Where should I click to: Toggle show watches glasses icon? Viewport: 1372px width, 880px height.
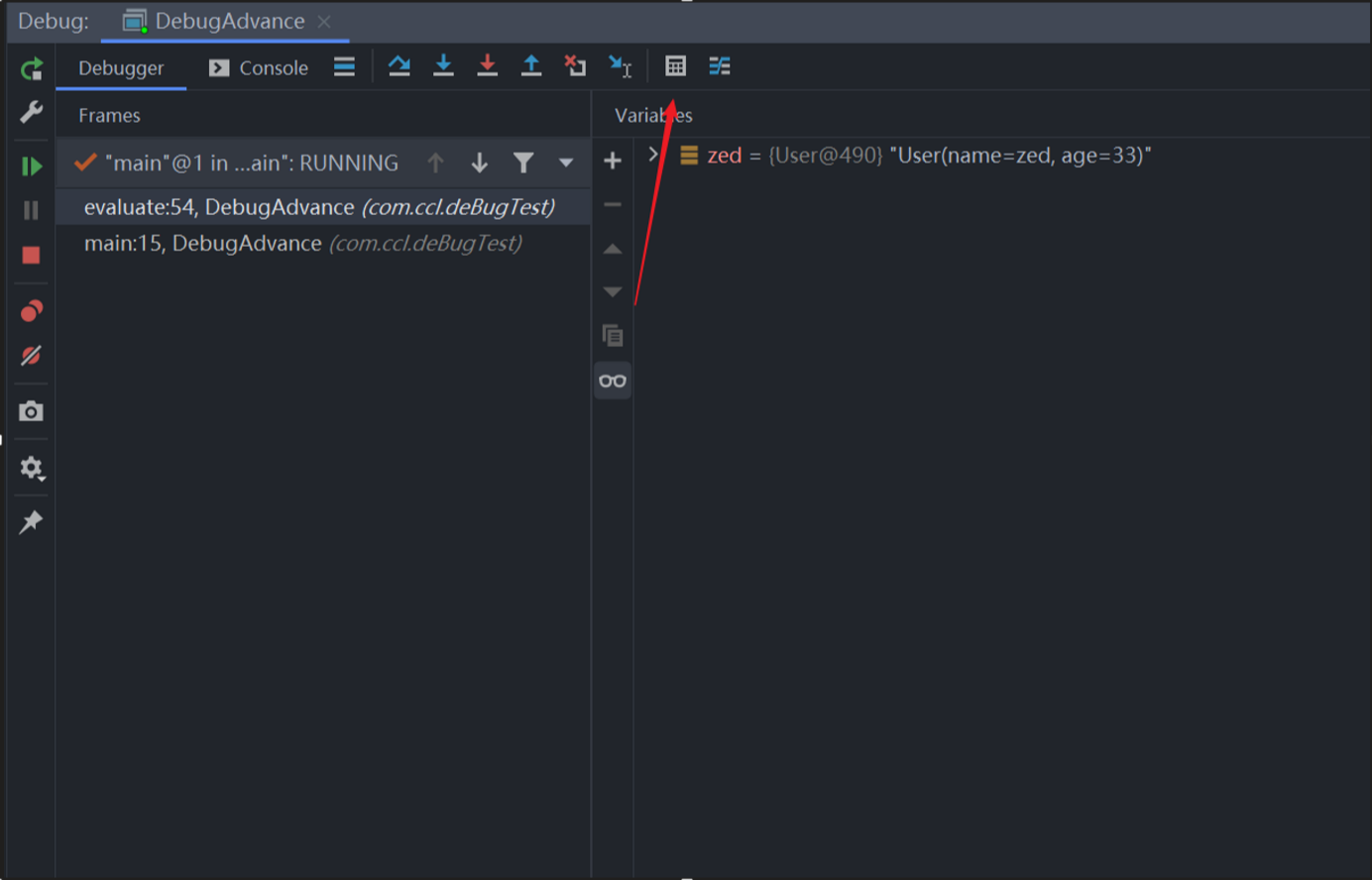point(613,381)
